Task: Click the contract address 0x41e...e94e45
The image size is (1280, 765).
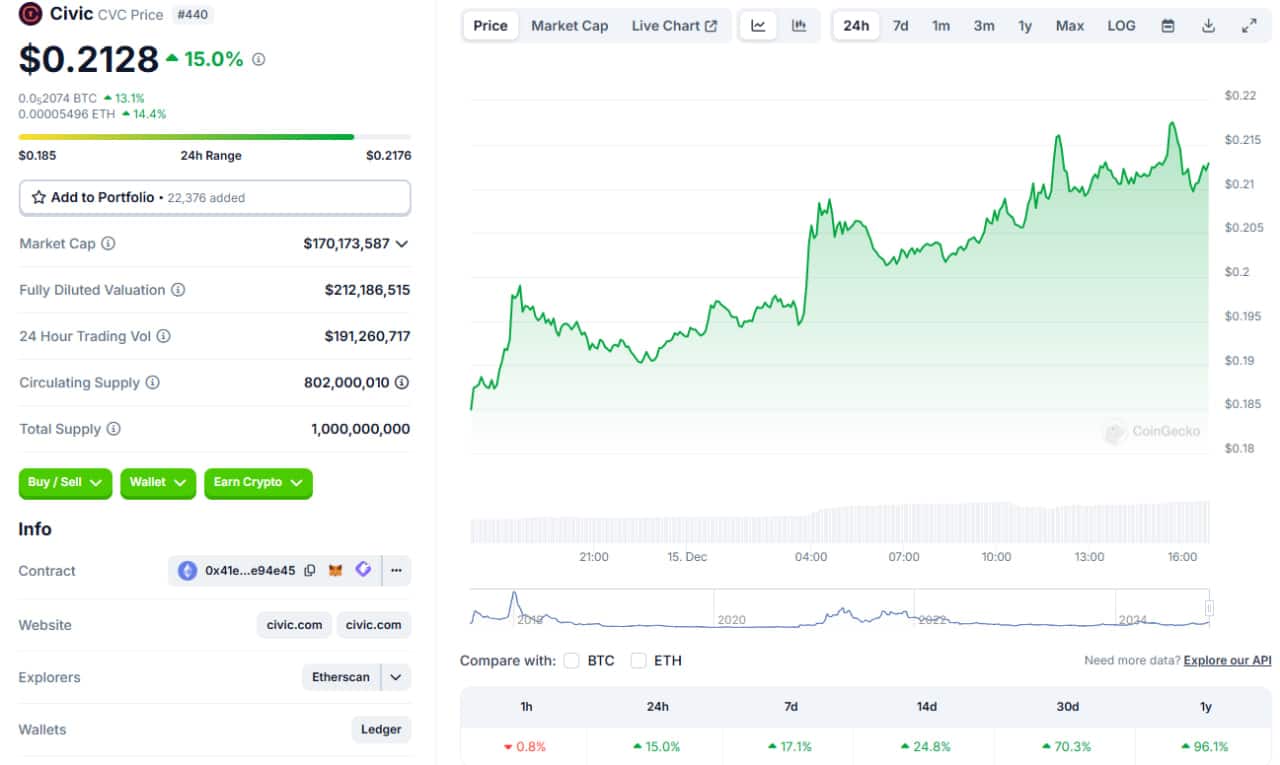Action: (x=250, y=571)
